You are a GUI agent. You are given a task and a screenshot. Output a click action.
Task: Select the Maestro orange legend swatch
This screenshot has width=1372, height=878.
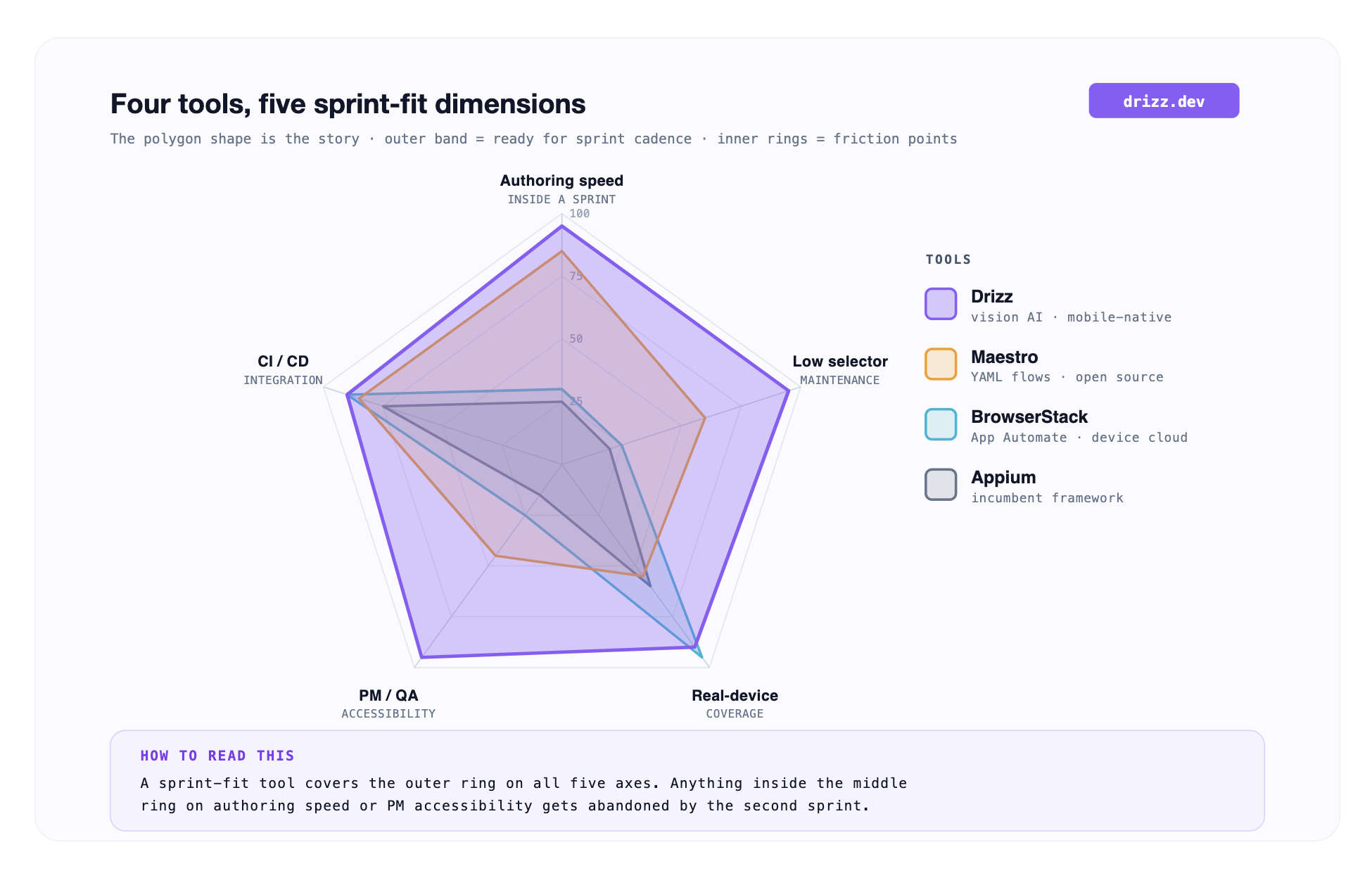[941, 364]
